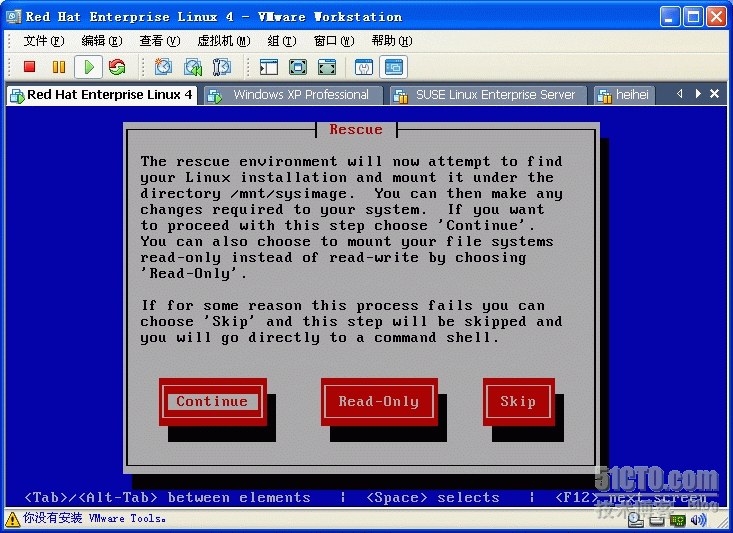Click the 你没有安装 VMware Tools message
The image size is (733, 533).
tap(94, 518)
